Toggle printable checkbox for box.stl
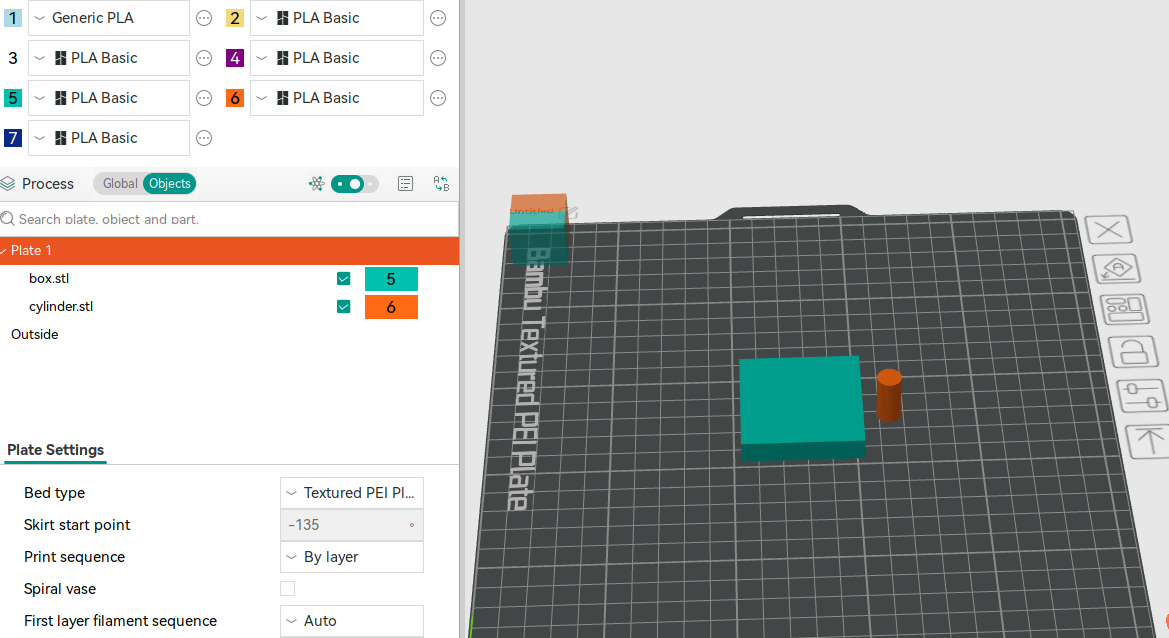This screenshot has height=638, width=1169. [x=344, y=279]
